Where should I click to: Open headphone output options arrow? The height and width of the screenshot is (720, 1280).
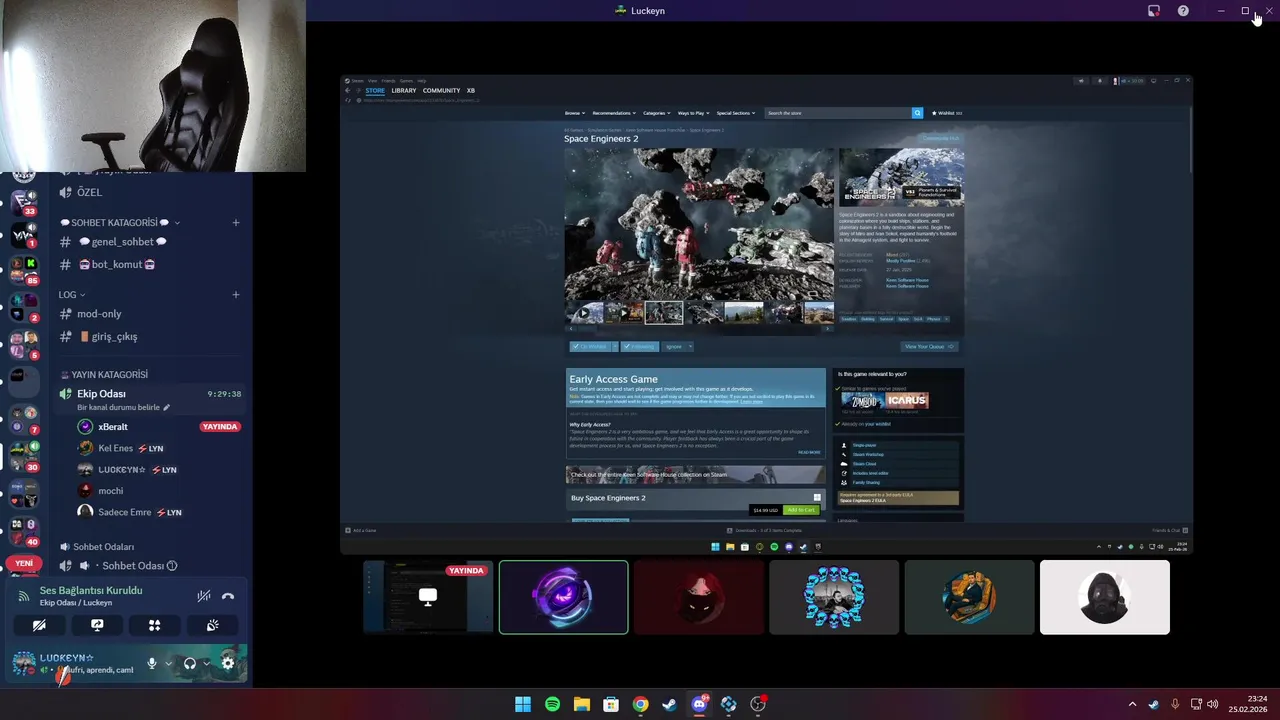tap(207, 663)
